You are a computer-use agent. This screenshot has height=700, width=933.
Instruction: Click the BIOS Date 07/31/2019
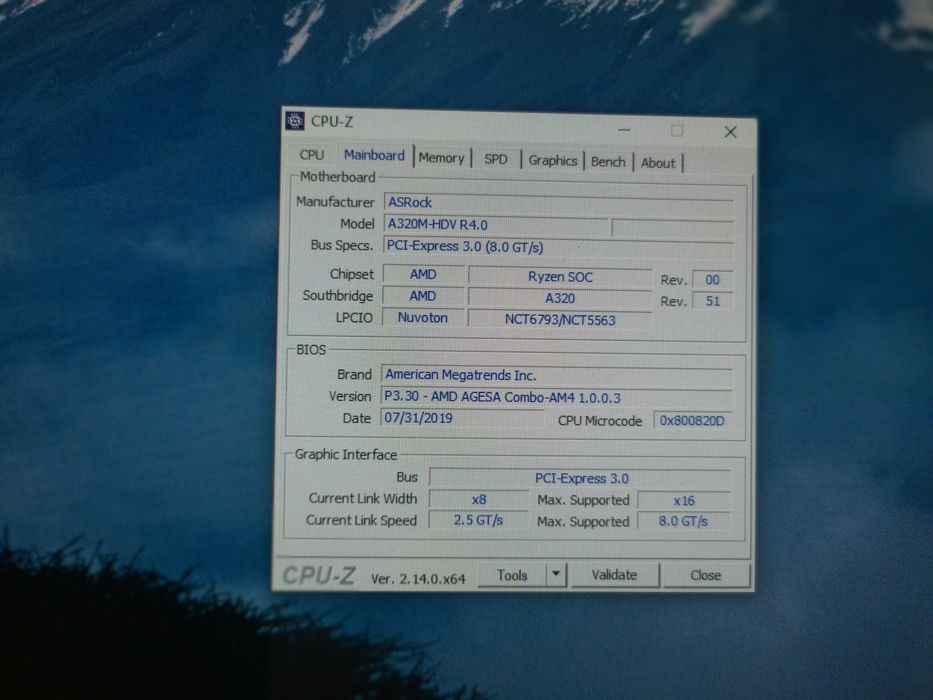click(462, 418)
